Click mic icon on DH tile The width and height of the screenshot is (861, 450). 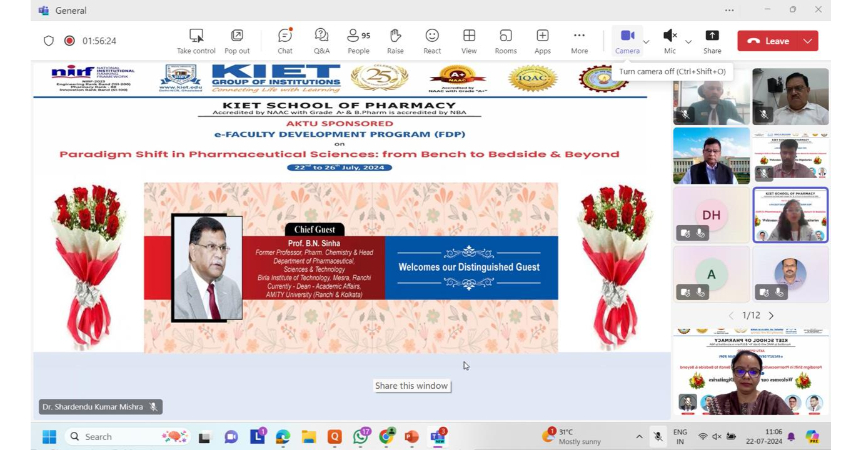click(701, 233)
